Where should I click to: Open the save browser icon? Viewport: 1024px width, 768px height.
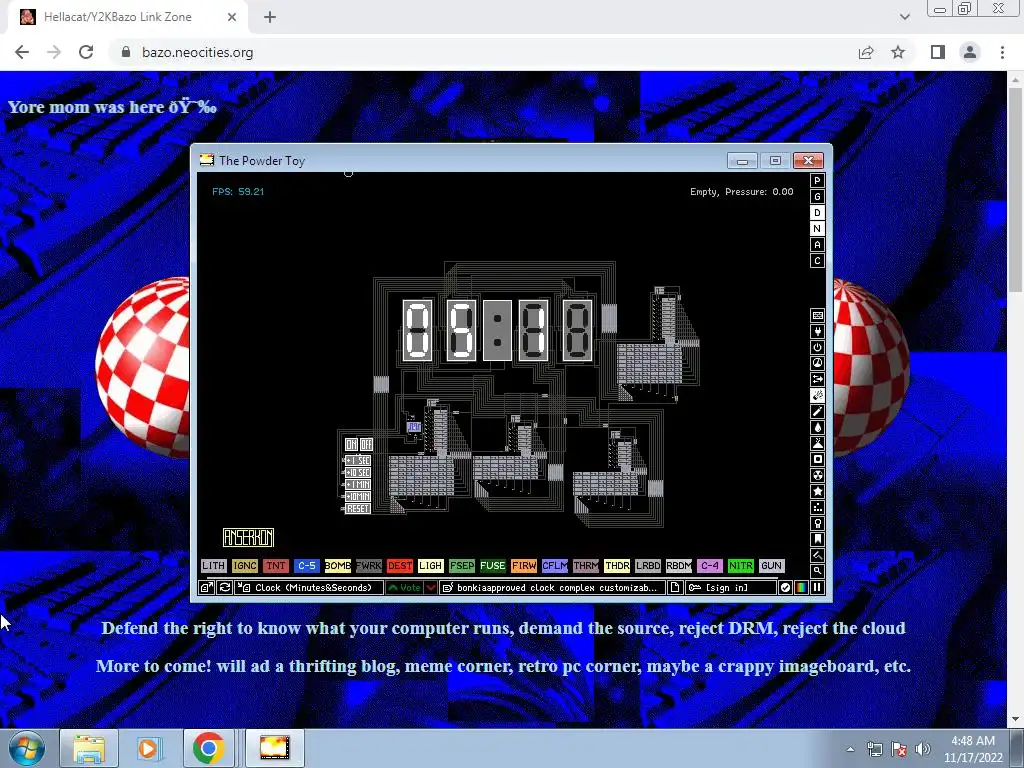coord(206,588)
